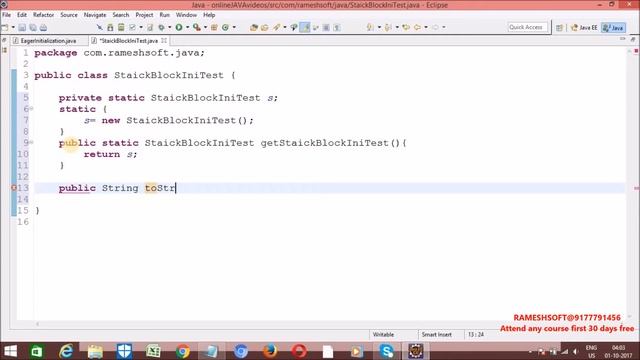Click the Open Perspective icon

pos(559,27)
